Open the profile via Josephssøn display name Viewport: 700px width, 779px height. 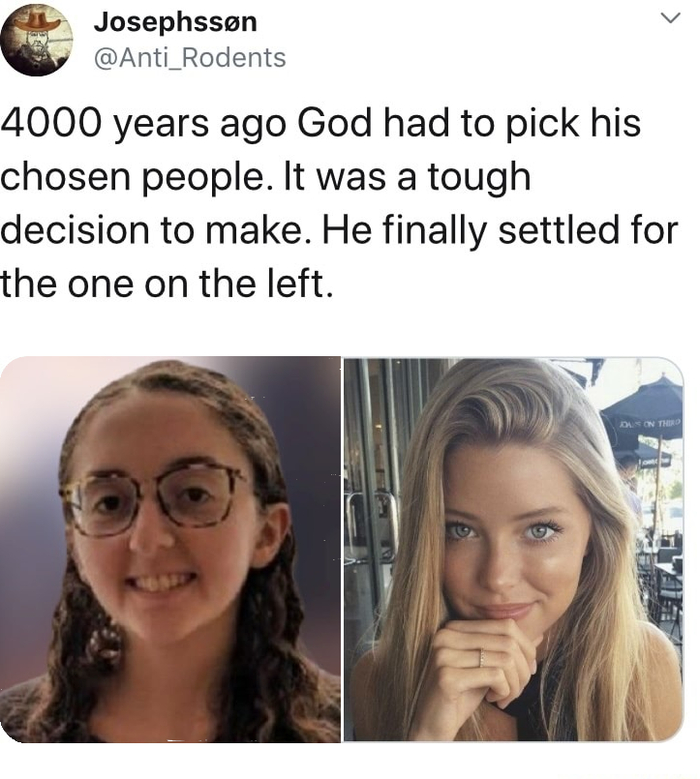point(175,22)
